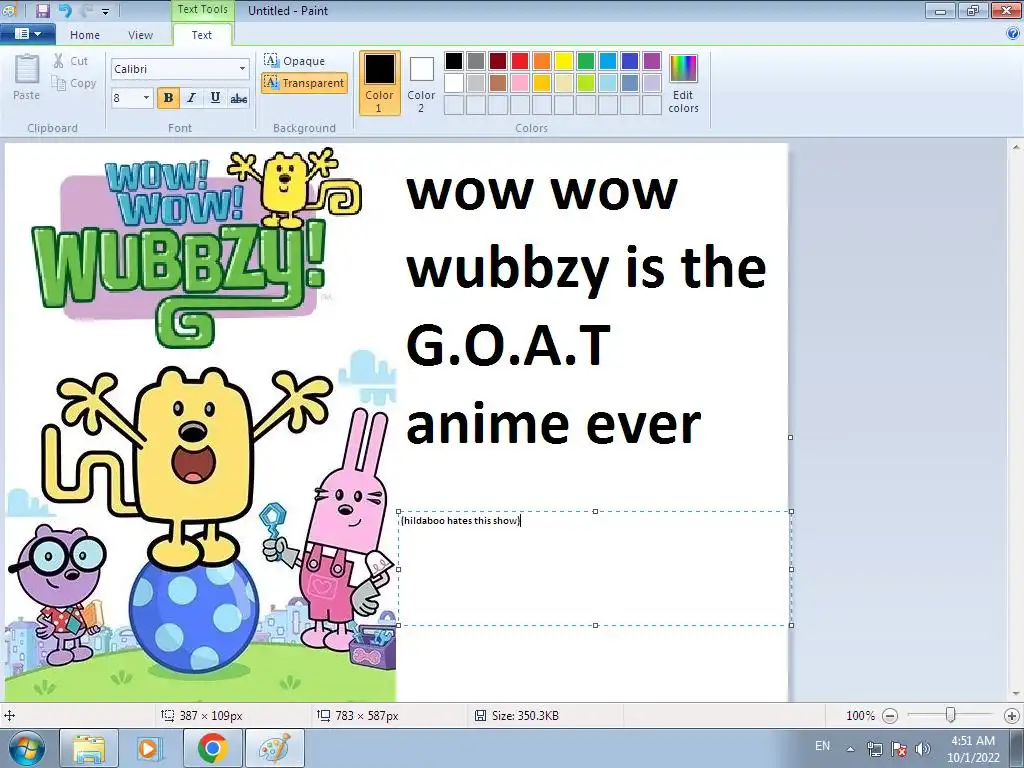The width and height of the screenshot is (1024, 768).
Task: Toggle Bold formatting
Action: (x=168, y=98)
